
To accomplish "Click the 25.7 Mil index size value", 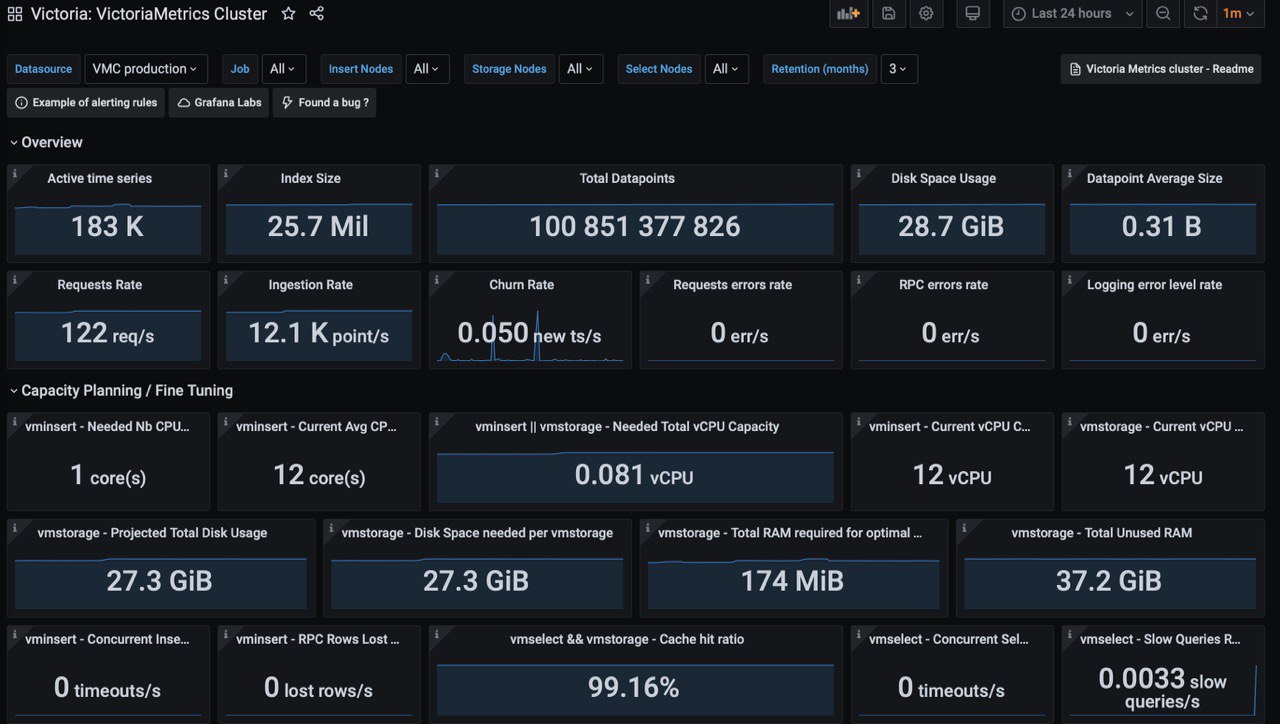I will (318, 226).
